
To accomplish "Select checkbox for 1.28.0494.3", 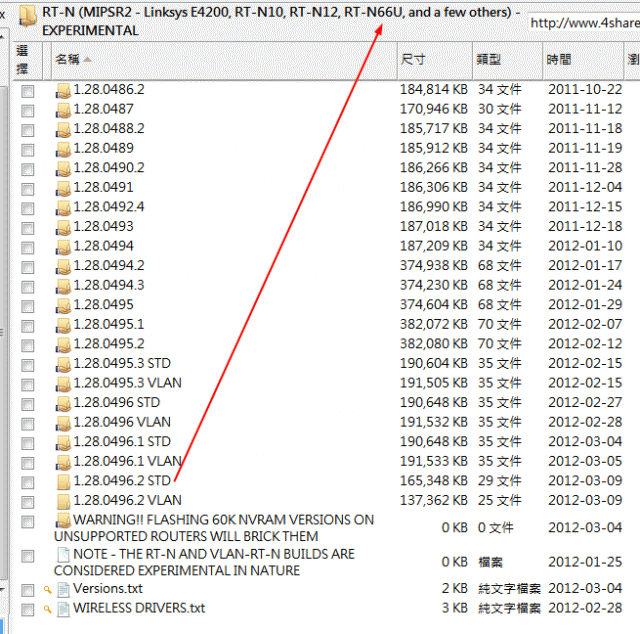I will pyautogui.click(x=28, y=287).
